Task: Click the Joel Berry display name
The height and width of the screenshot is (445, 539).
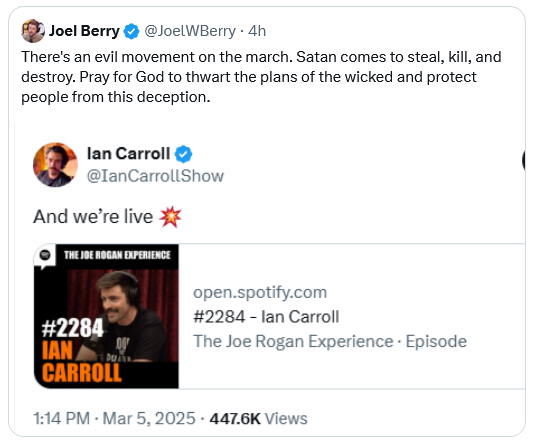Action: (x=84, y=31)
